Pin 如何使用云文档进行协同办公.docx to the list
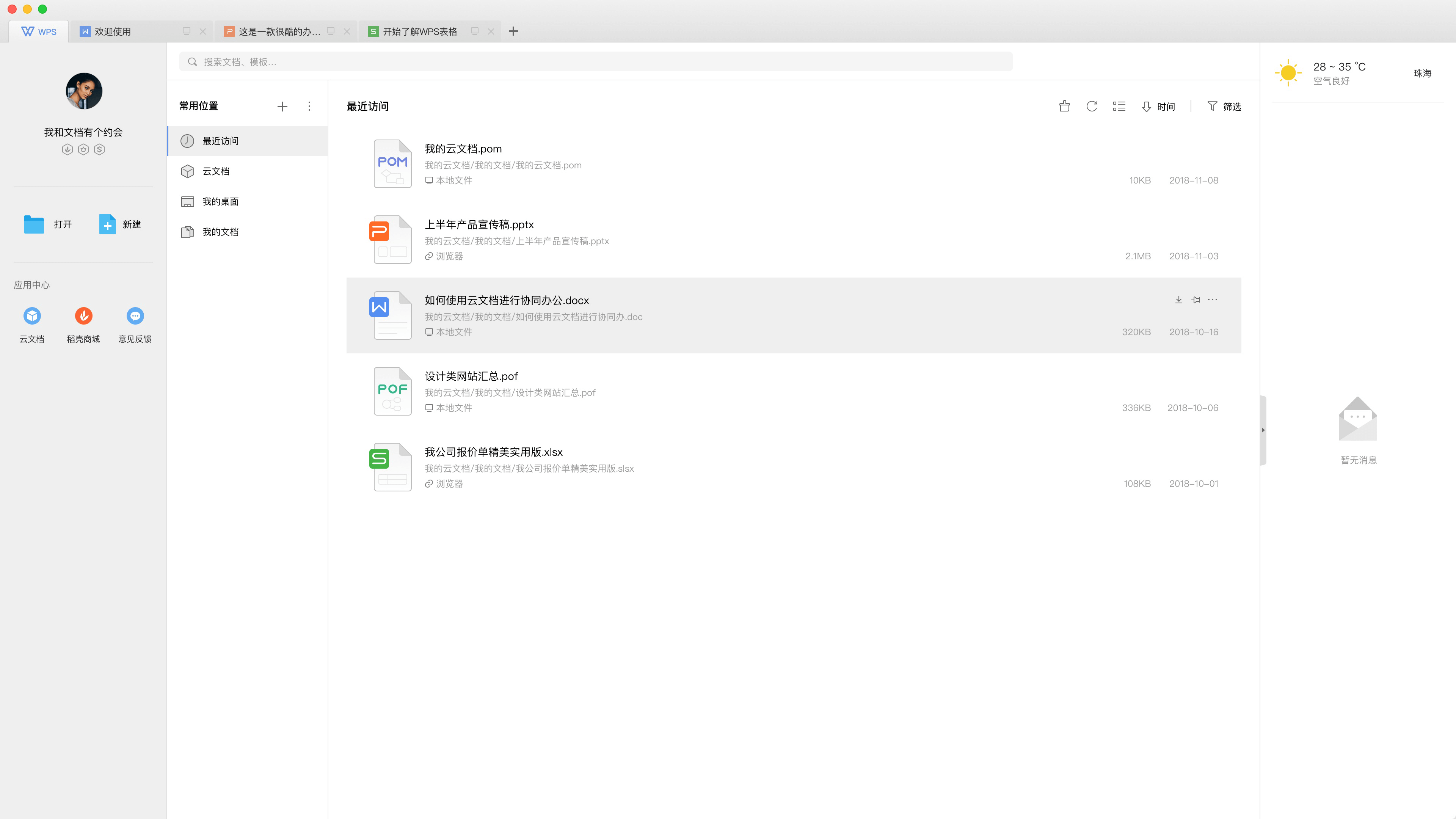1456x819 pixels. [1196, 300]
